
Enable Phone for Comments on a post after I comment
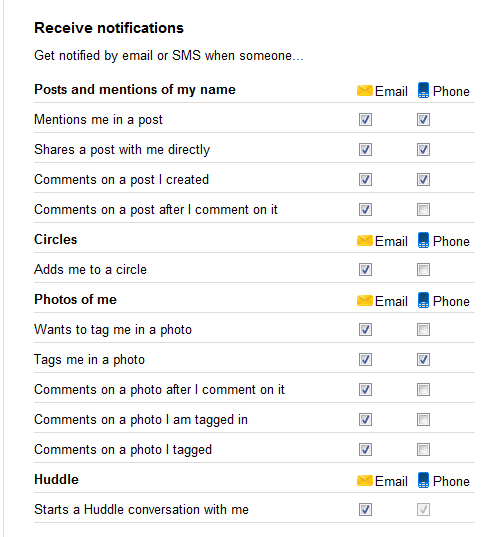[x=423, y=210]
